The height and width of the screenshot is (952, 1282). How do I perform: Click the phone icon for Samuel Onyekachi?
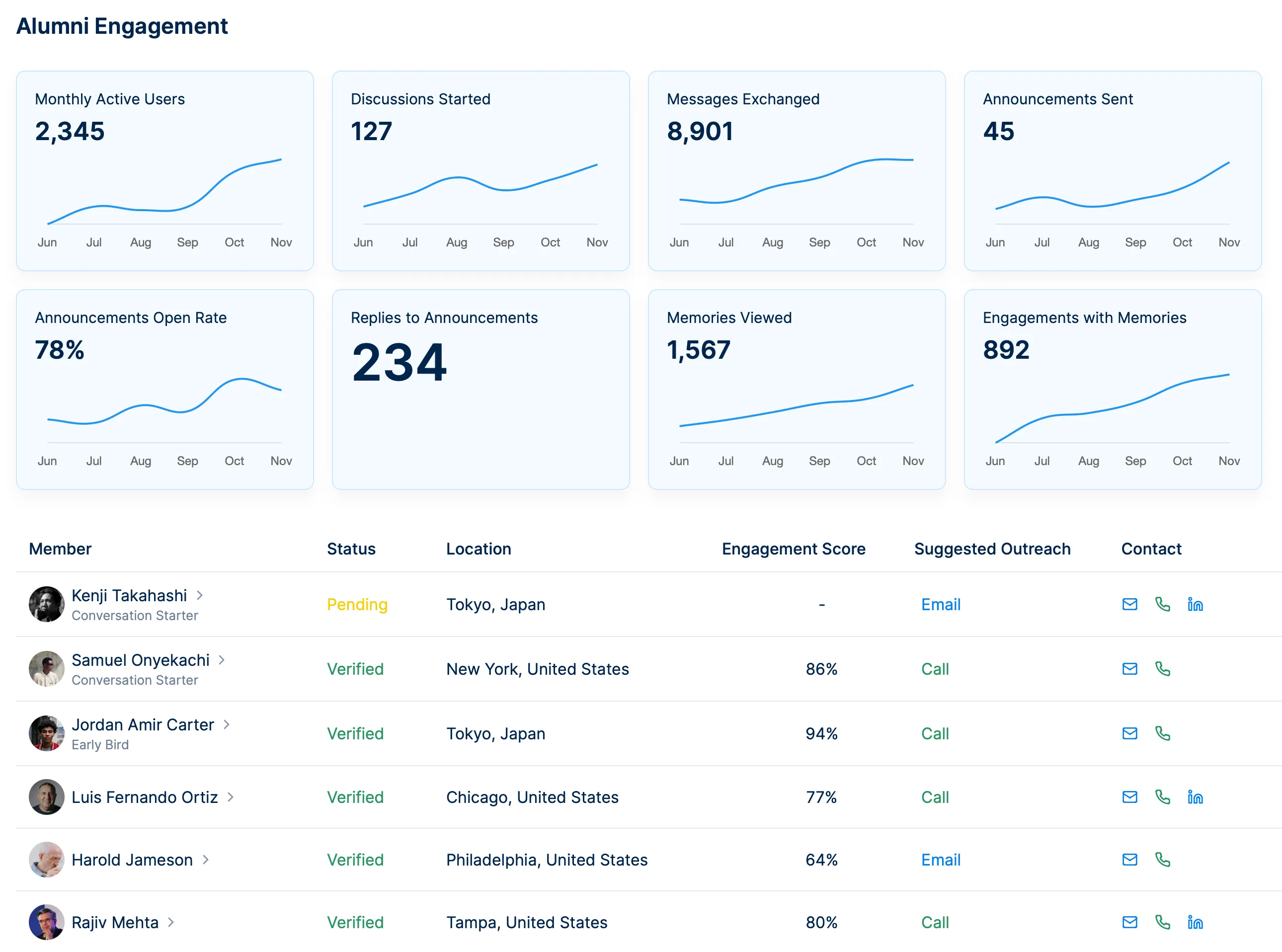(x=1163, y=668)
